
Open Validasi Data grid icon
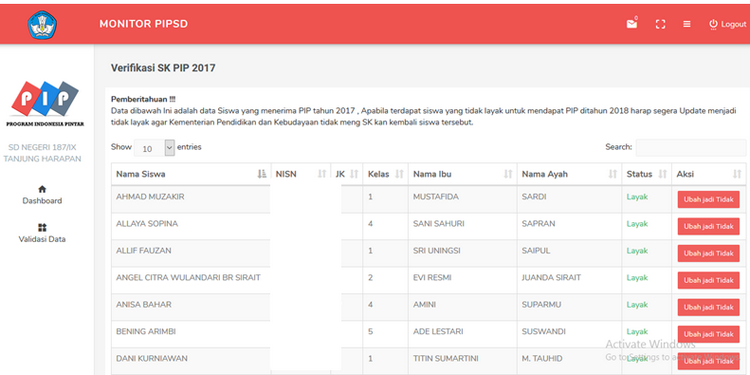tap(42, 227)
